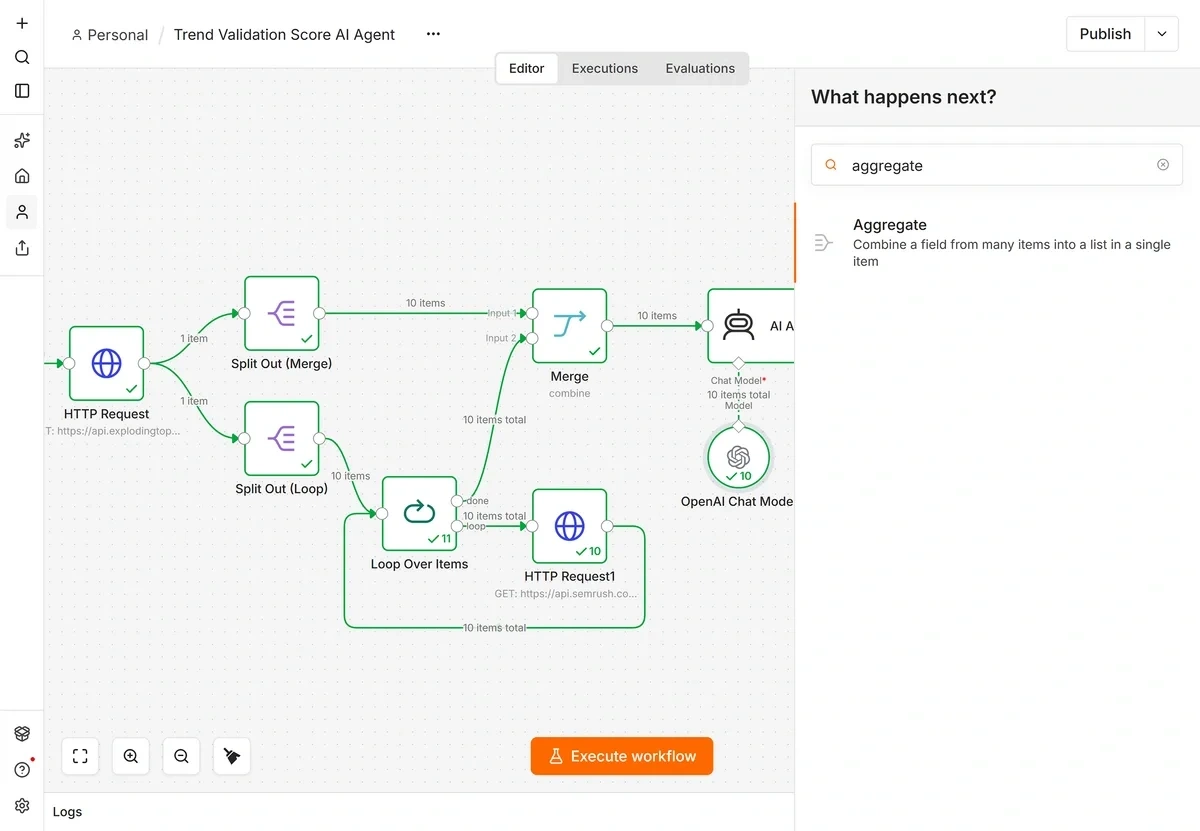The height and width of the screenshot is (831, 1200).
Task: Select the Split Out (Merge) node
Action: (x=282, y=313)
